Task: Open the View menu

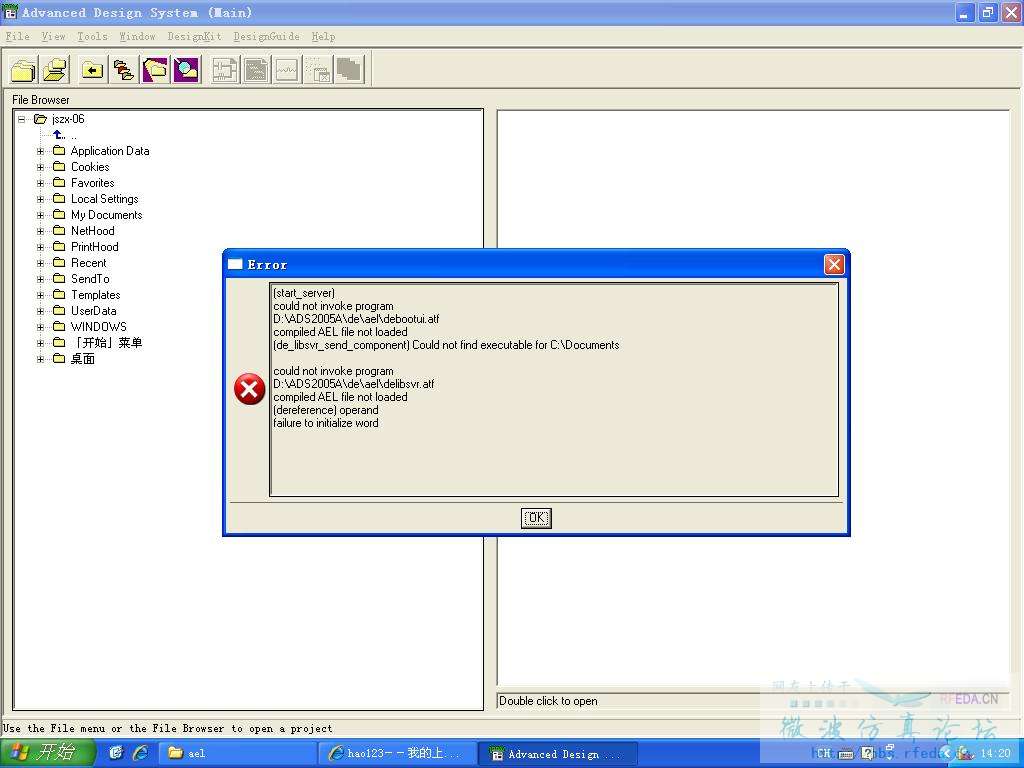Action: [x=54, y=37]
